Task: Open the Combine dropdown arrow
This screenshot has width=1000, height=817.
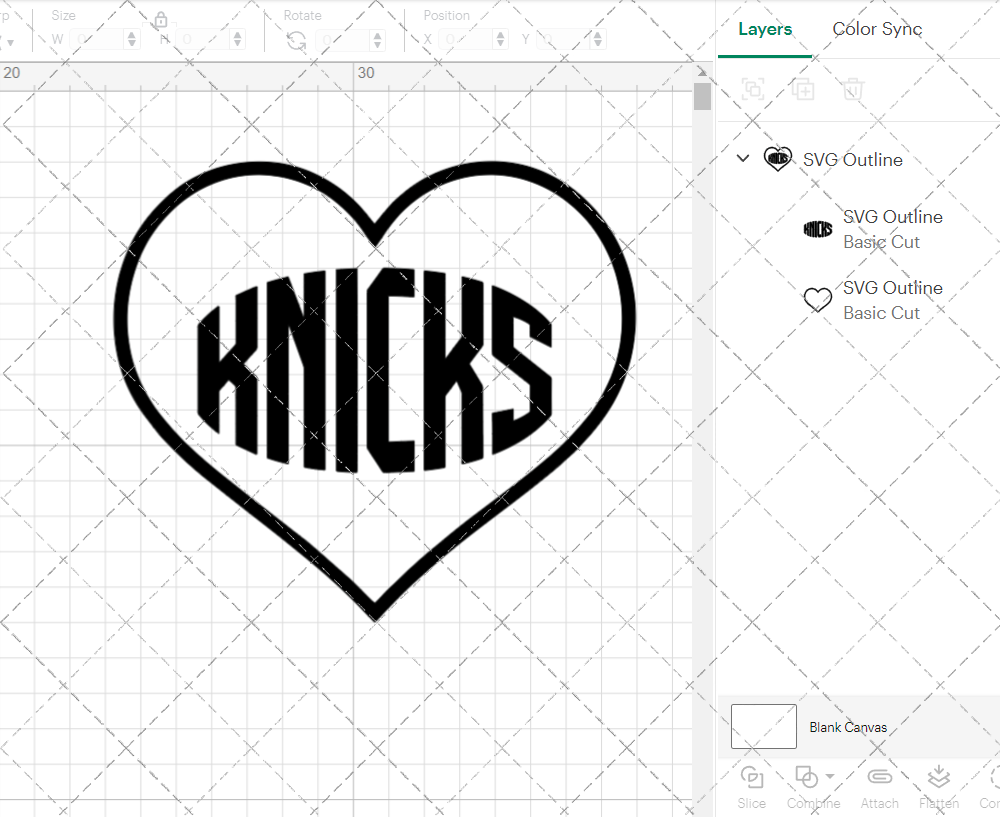Action: 830,776
